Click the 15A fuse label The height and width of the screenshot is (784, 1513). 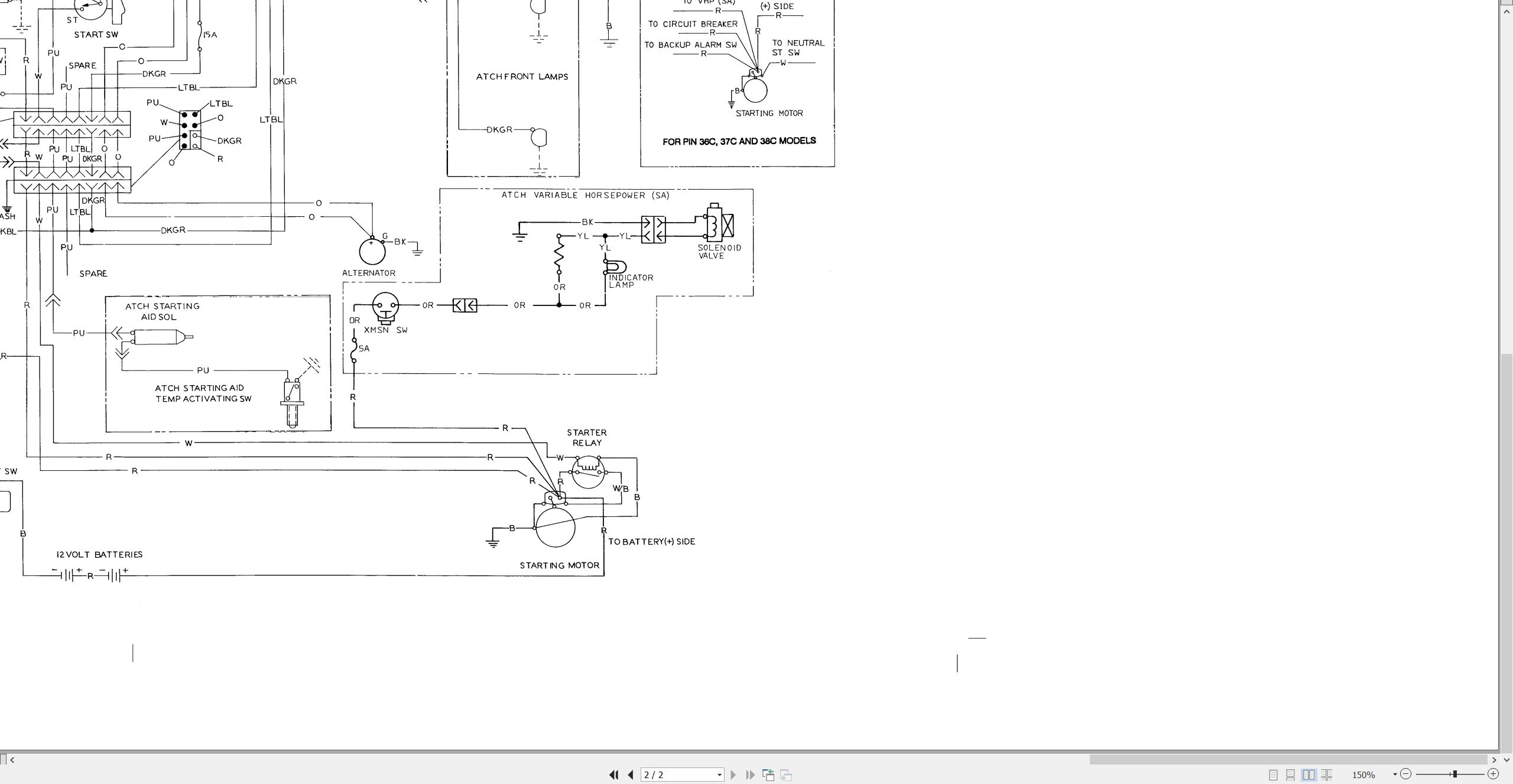click(x=210, y=35)
